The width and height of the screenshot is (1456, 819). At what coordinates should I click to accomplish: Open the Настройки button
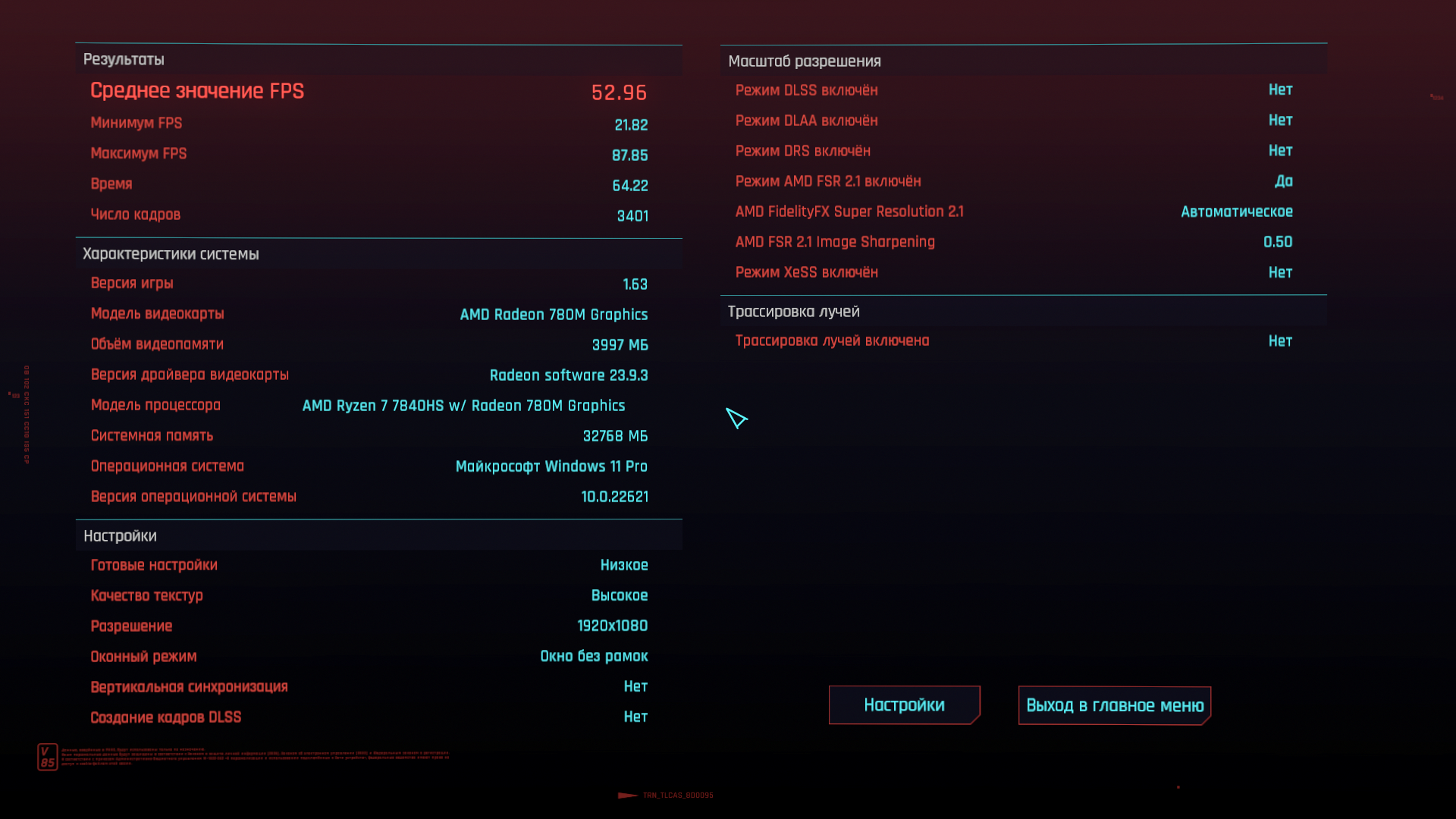point(904,705)
